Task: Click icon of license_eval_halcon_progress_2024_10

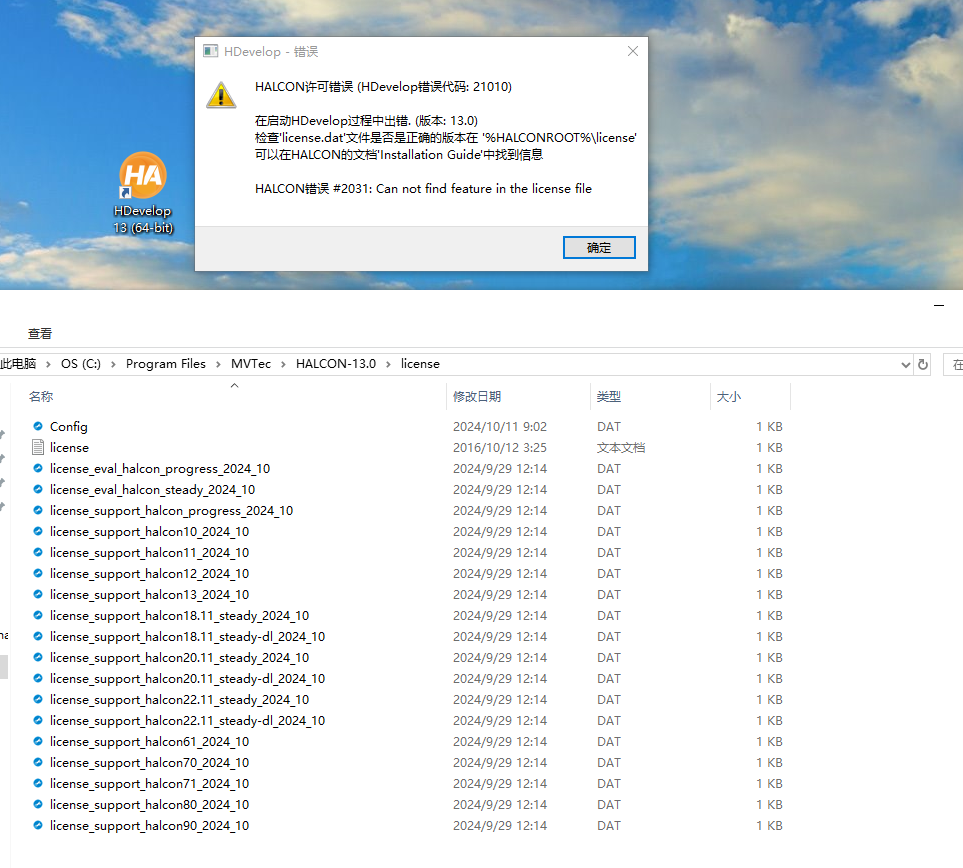Action: pyautogui.click(x=38, y=468)
